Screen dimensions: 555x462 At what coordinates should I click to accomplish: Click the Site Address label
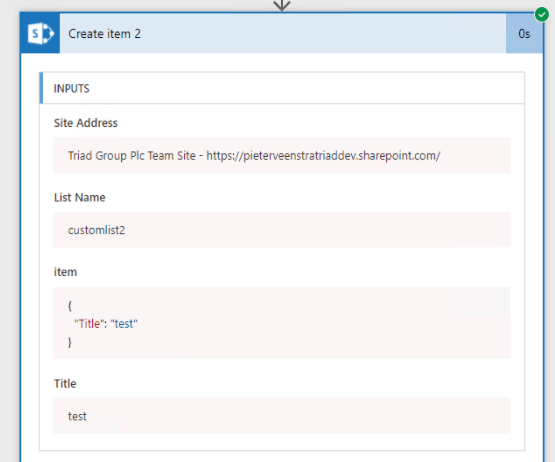point(86,123)
